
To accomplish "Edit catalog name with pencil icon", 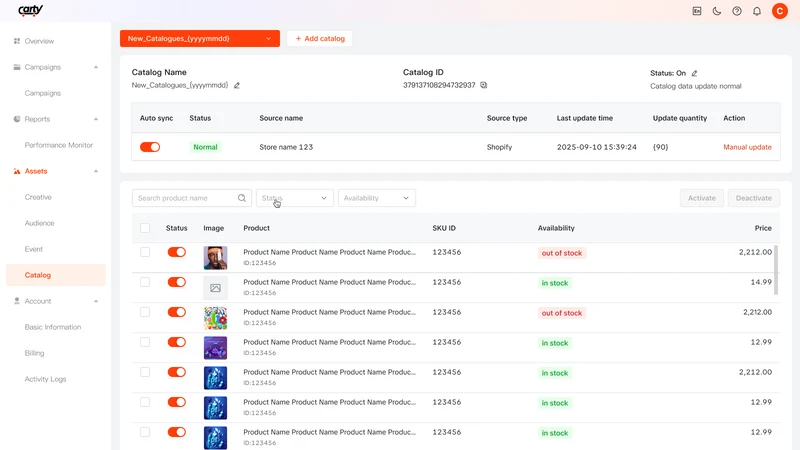I will point(237,85).
